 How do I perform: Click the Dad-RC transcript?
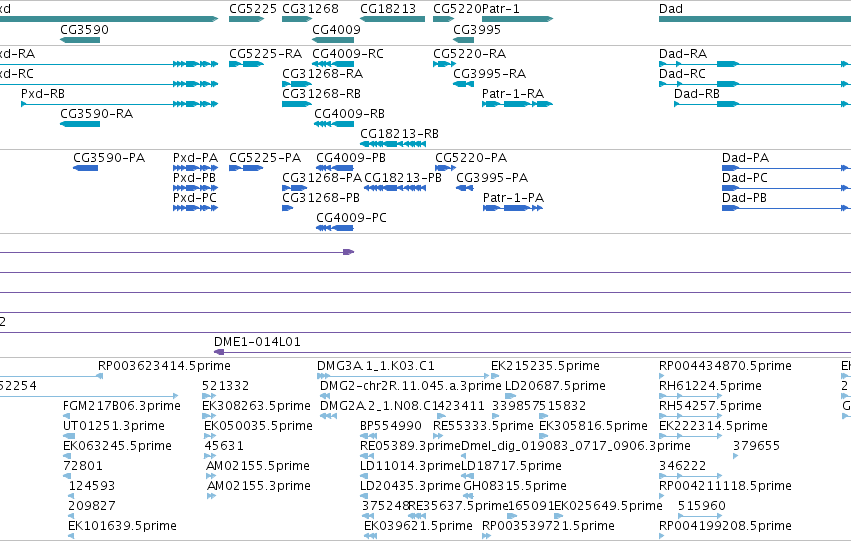pyautogui.click(x=755, y=84)
